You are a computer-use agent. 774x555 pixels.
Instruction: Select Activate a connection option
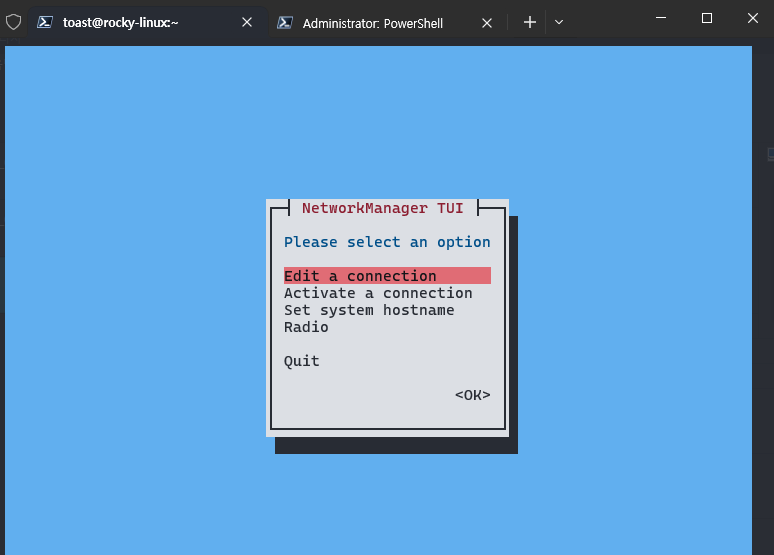coord(378,293)
